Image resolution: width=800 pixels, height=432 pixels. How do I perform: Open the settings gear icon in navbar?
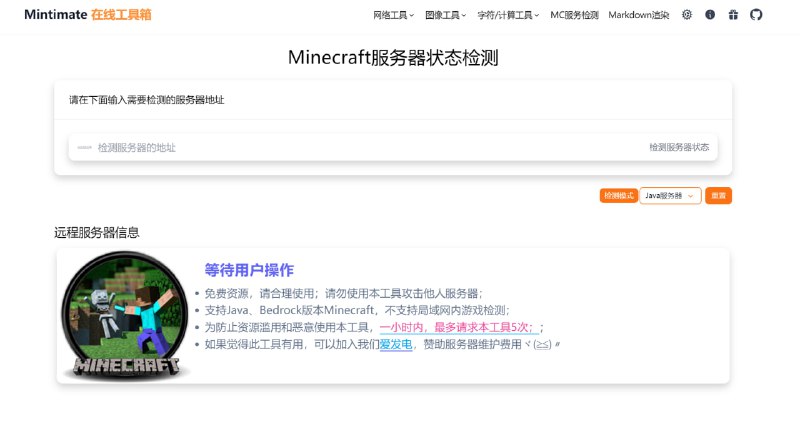coord(687,15)
